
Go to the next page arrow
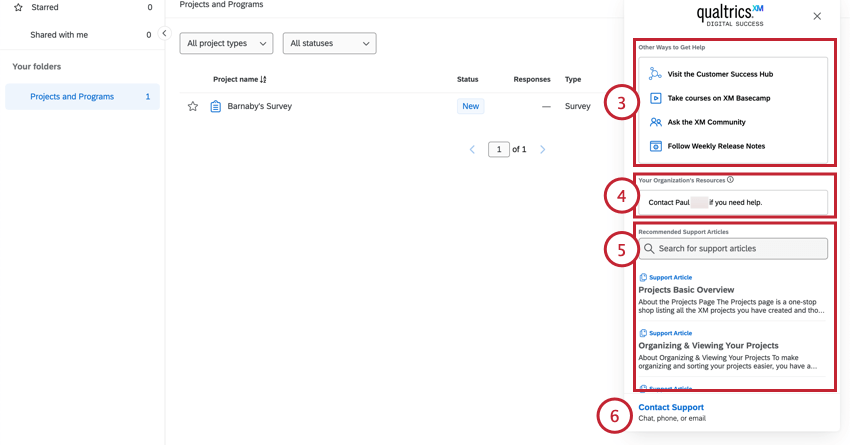[x=543, y=149]
